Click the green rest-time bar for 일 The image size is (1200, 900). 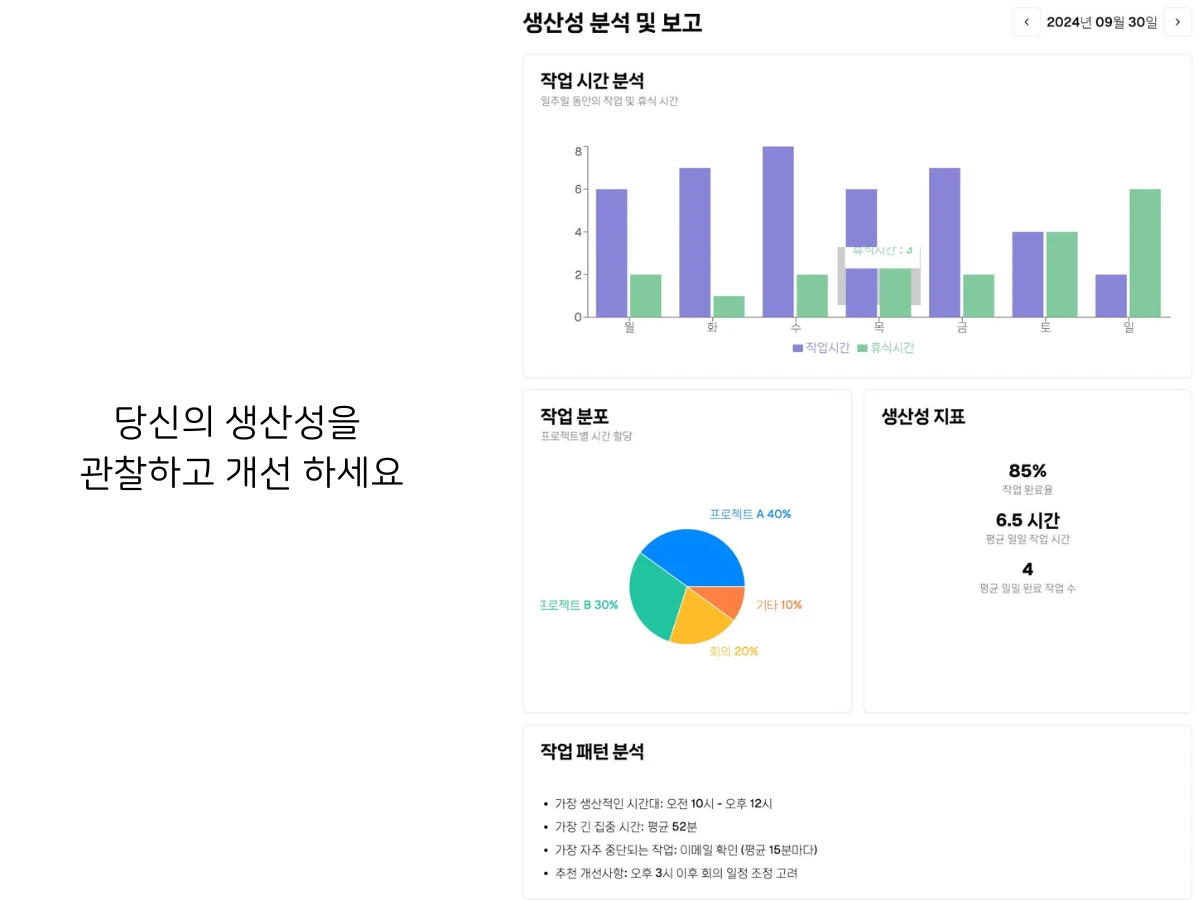click(1145, 253)
